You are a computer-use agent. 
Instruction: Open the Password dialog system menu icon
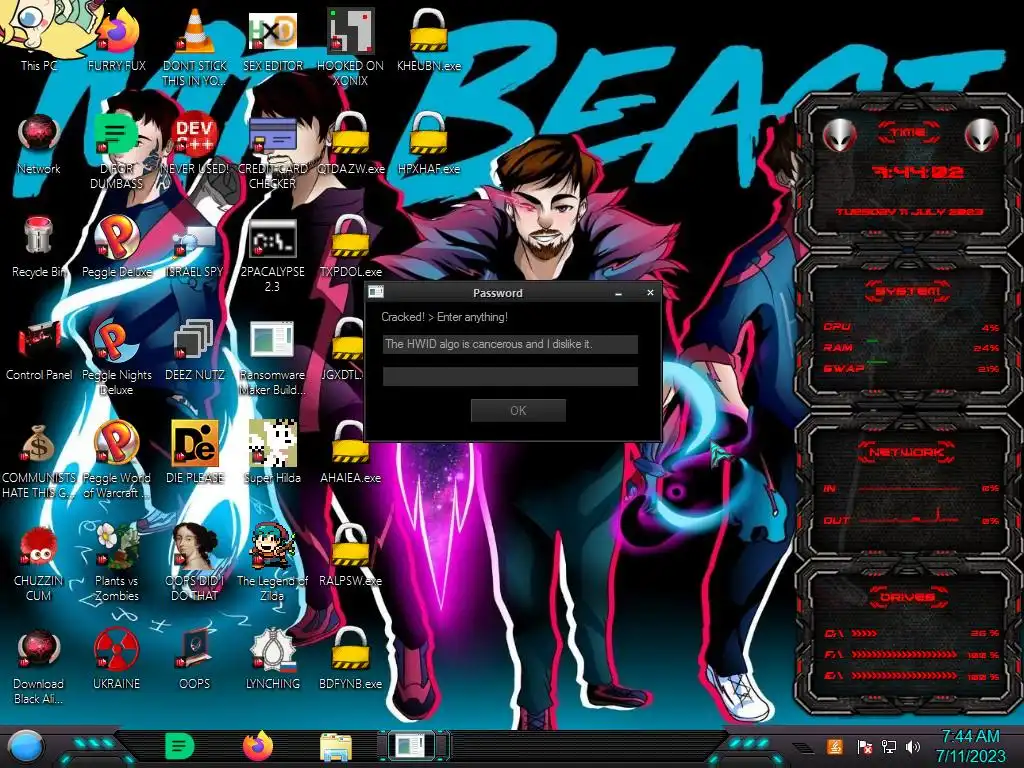pyautogui.click(x=376, y=292)
